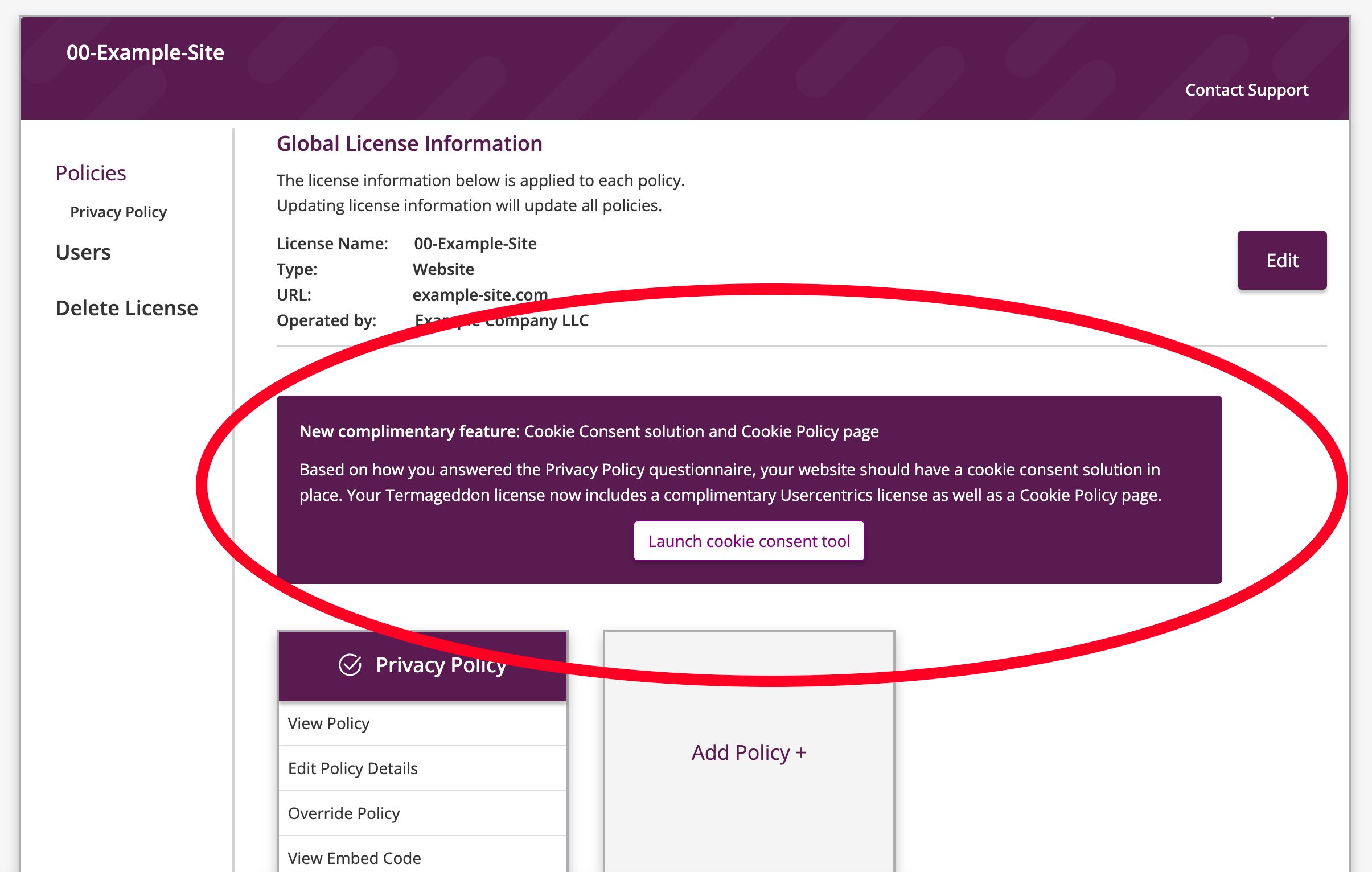Select Override Policy option
The width and height of the screenshot is (1372, 872).
(x=344, y=813)
